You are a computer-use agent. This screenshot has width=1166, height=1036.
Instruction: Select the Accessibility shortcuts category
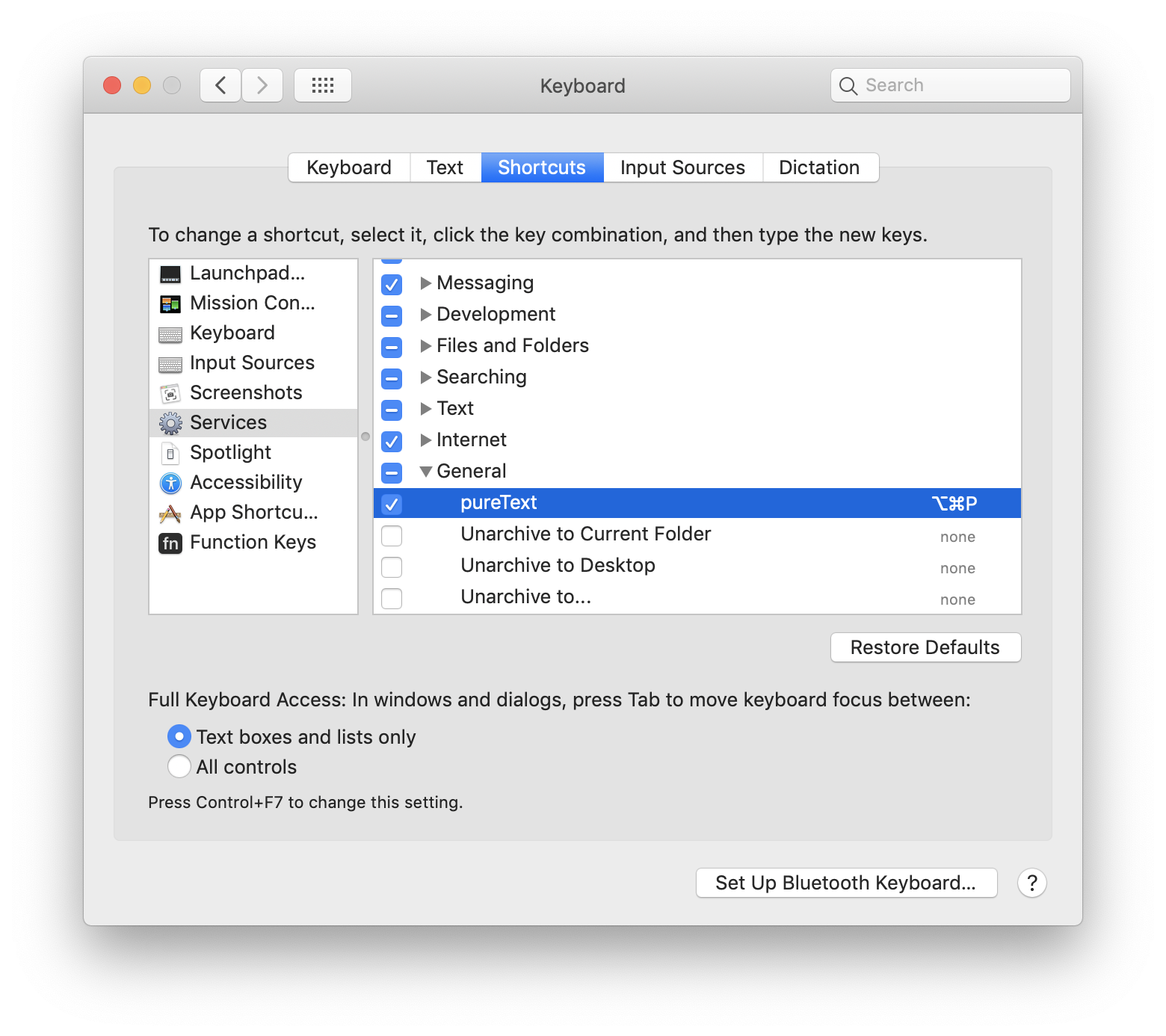pos(247,482)
